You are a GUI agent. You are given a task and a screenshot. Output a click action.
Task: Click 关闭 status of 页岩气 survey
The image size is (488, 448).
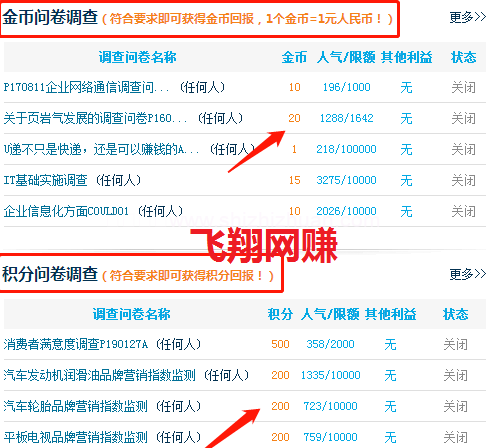coord(464,118)
